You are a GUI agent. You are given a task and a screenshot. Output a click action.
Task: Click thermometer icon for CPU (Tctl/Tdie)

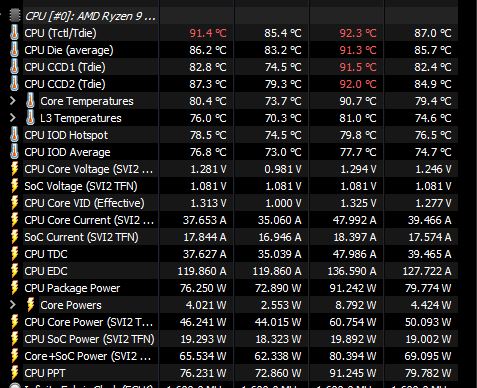tap(14, 33)
